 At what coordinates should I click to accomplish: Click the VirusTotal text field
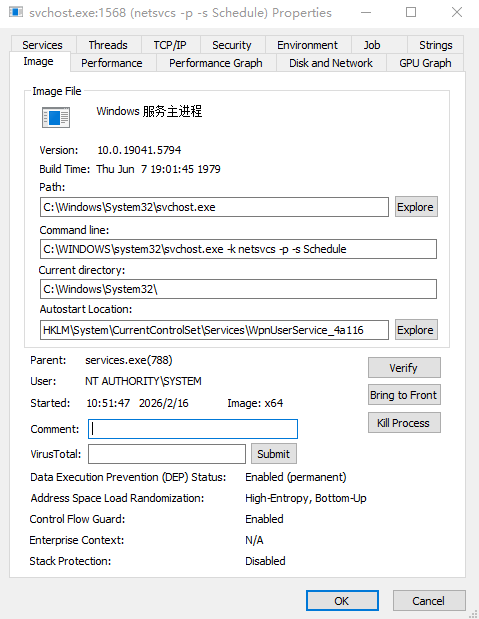tap(167, 454)
